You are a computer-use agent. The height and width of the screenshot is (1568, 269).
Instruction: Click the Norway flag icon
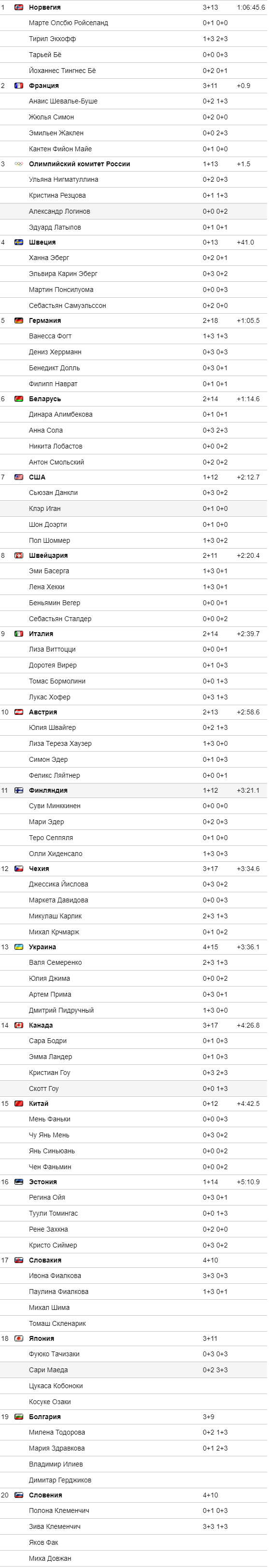pyautogui.click(x=19, y=7)
